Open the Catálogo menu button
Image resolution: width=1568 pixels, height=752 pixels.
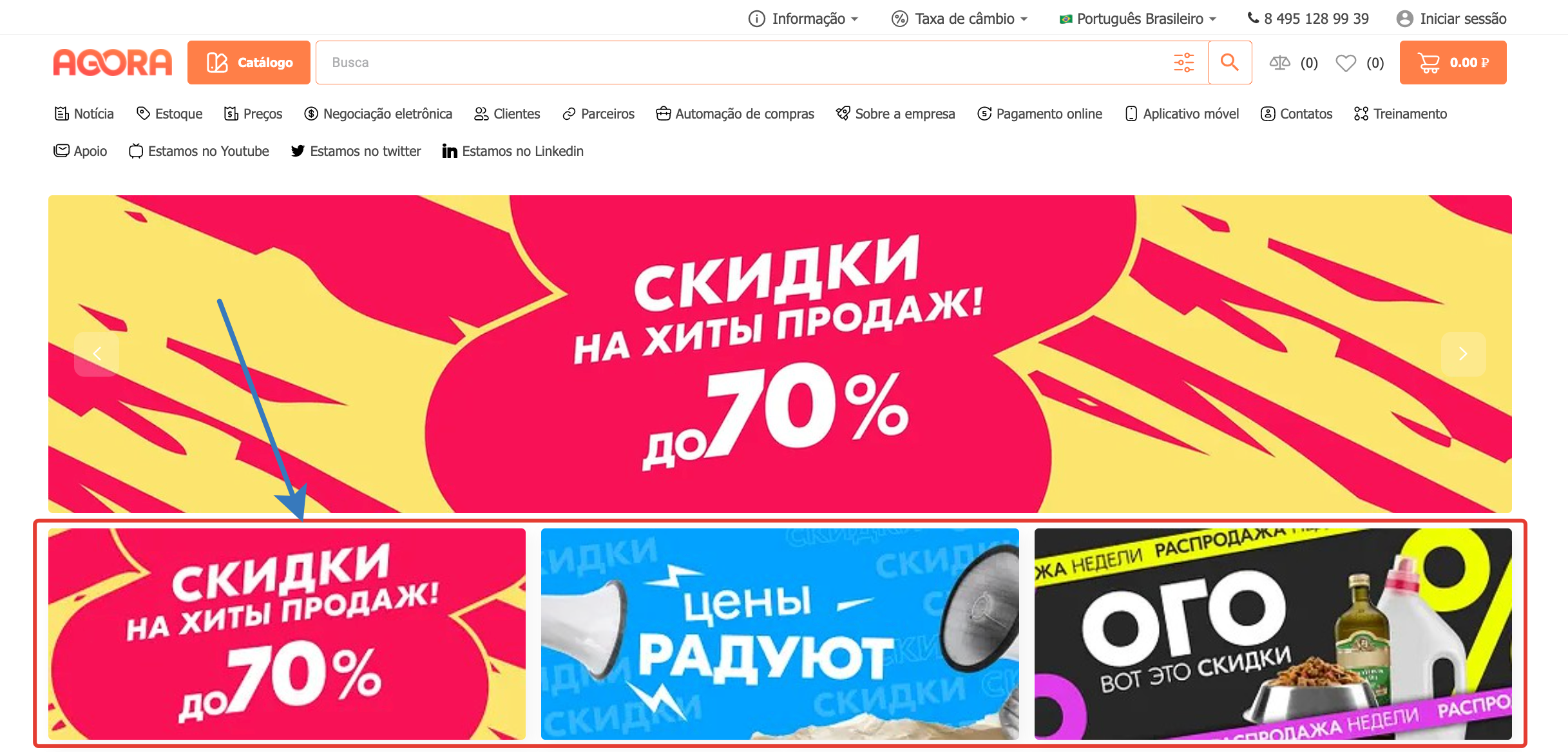249,63
